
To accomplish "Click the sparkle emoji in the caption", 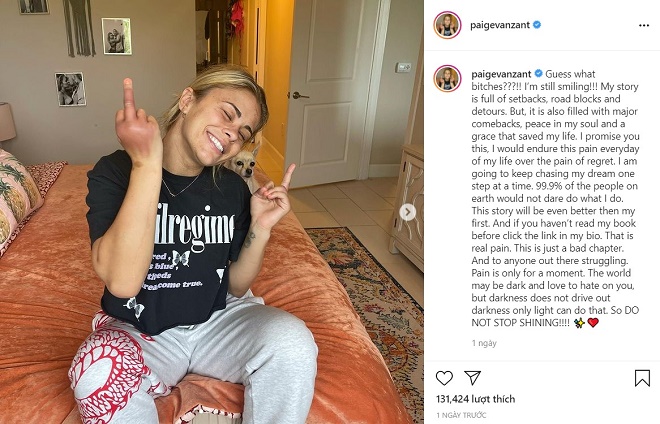I will tap(579, 323).
